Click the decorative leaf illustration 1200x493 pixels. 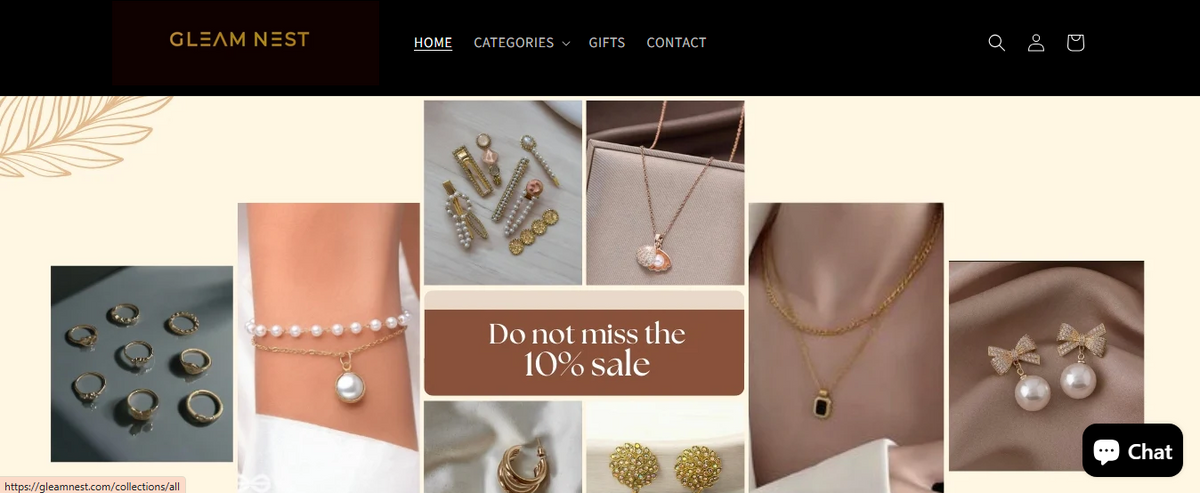pyautogui.click(x=84, y=136)
